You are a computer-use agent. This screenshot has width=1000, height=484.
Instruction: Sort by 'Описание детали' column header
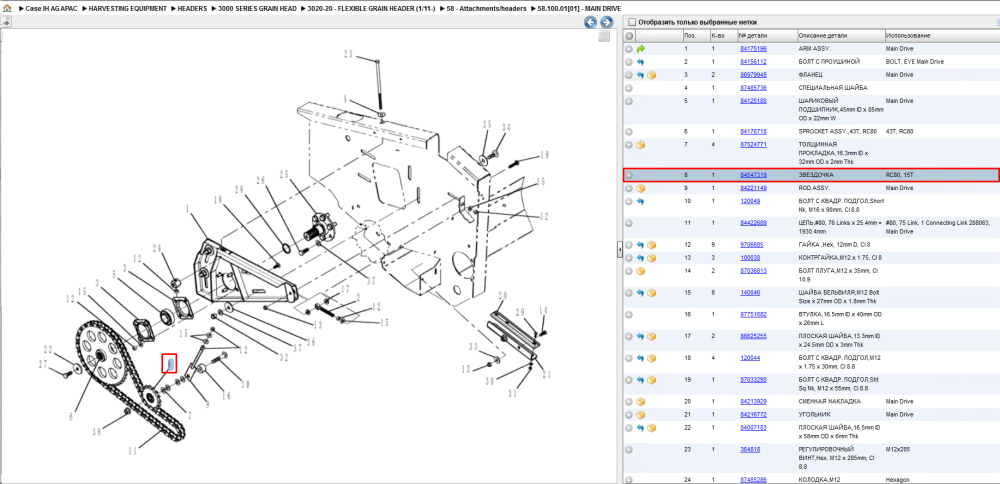840,36
